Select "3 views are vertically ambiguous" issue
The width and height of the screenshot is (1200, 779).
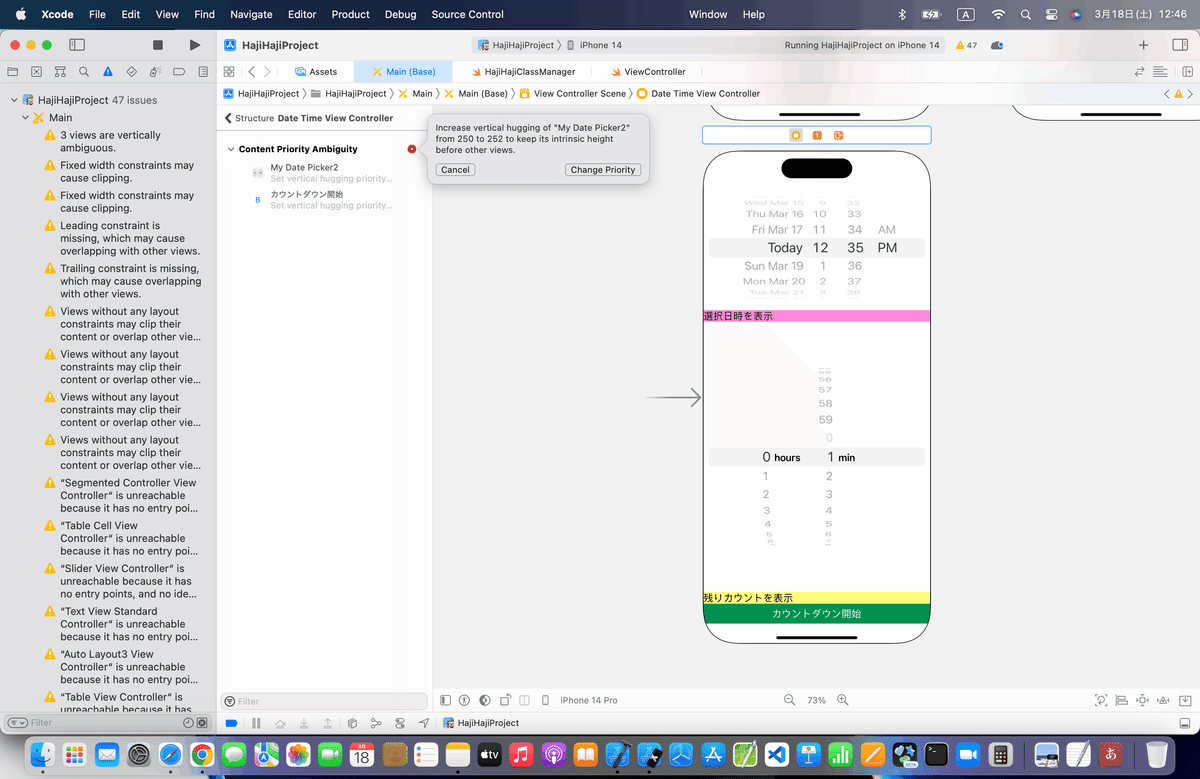[x=124, y=141]
